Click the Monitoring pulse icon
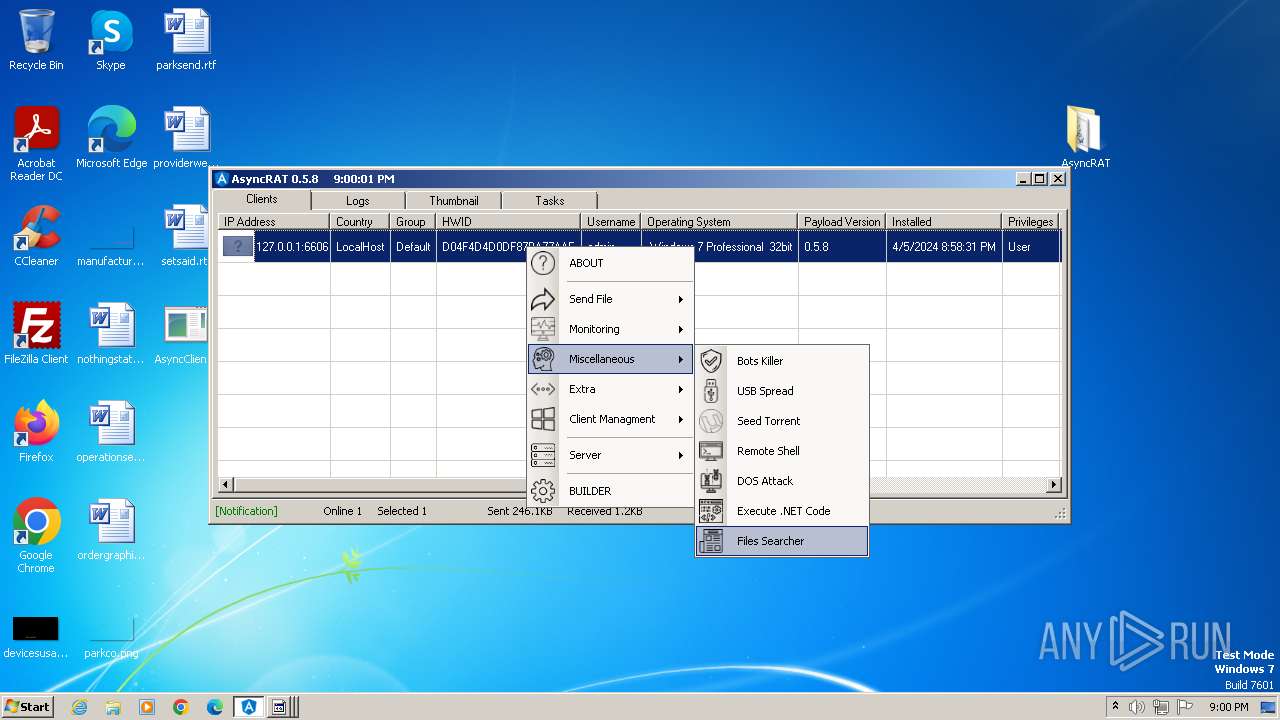Screen dimensions: 1280x720 click(543, 329)
